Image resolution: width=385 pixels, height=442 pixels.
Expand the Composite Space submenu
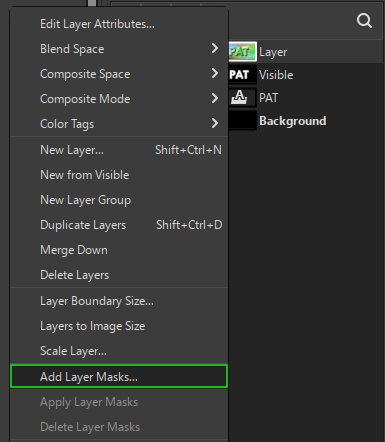pos(119,74)
